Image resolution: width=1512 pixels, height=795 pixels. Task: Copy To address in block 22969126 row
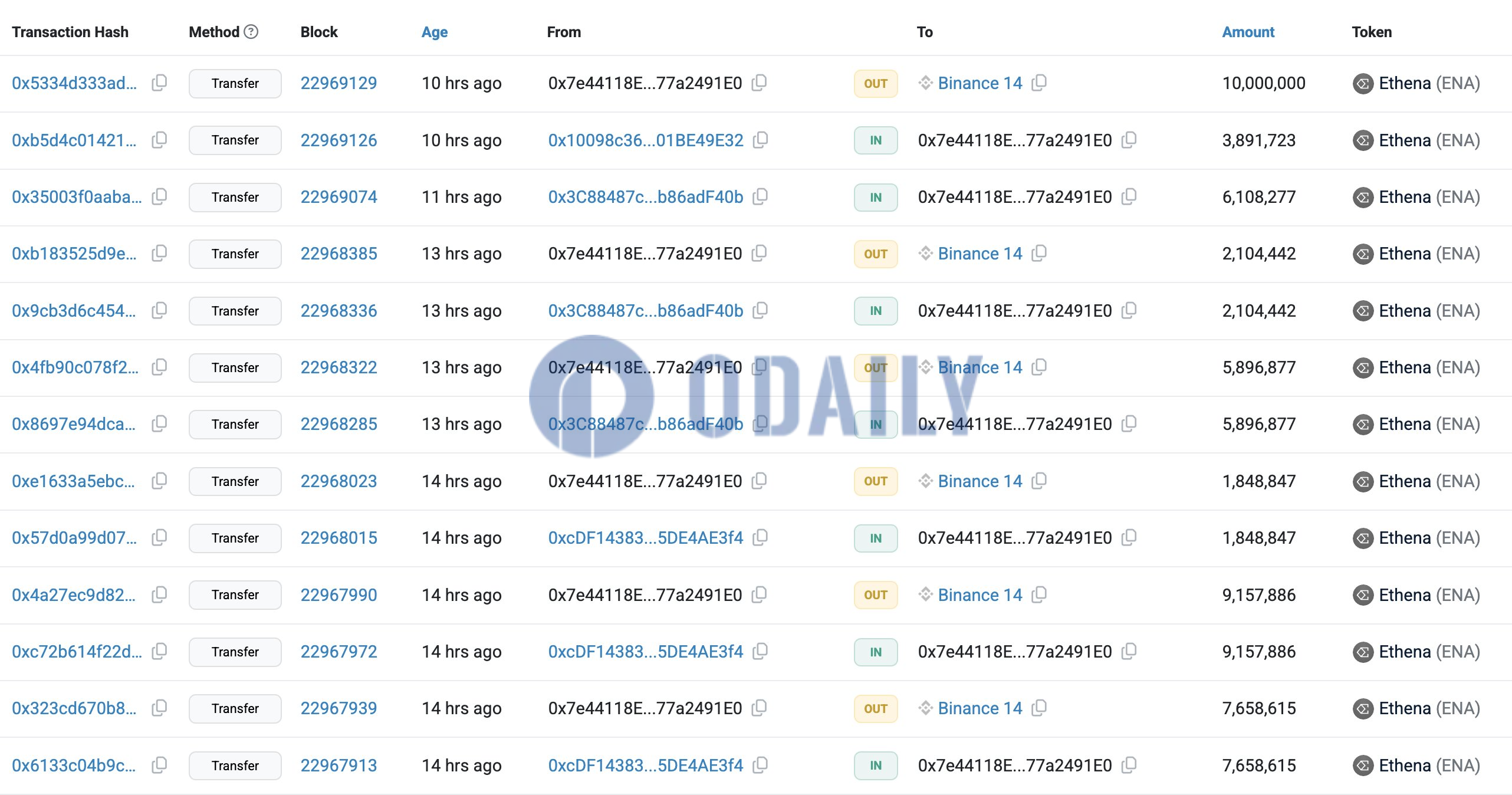tap(1129, 140)
